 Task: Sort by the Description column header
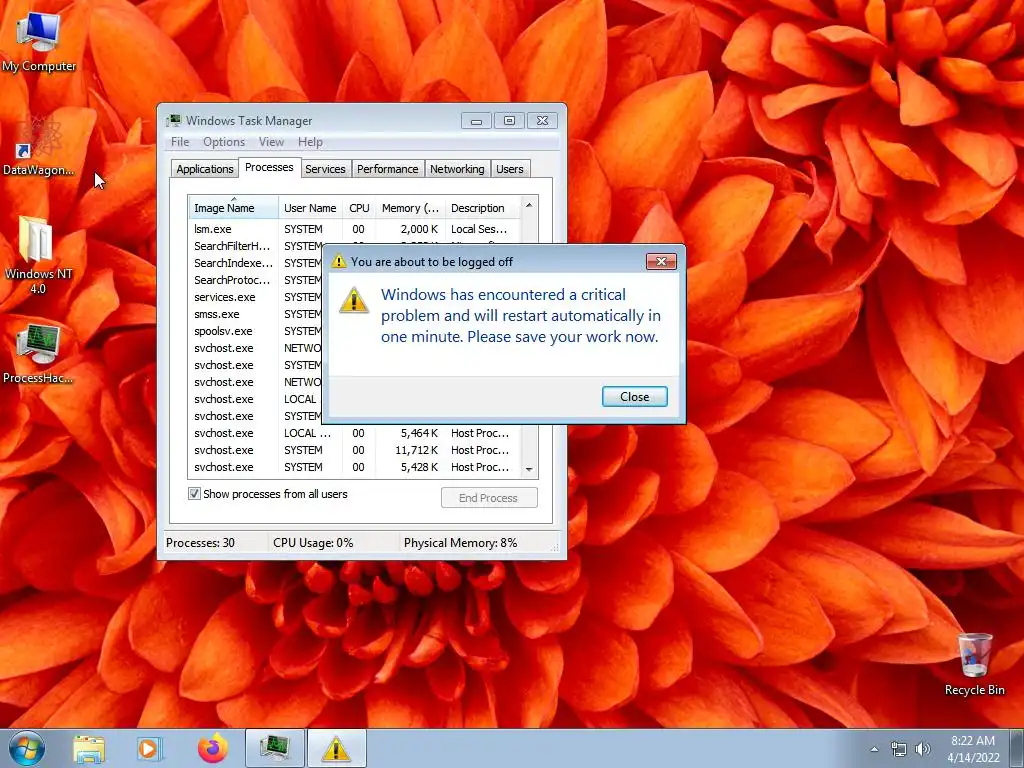tap(483, 208)
